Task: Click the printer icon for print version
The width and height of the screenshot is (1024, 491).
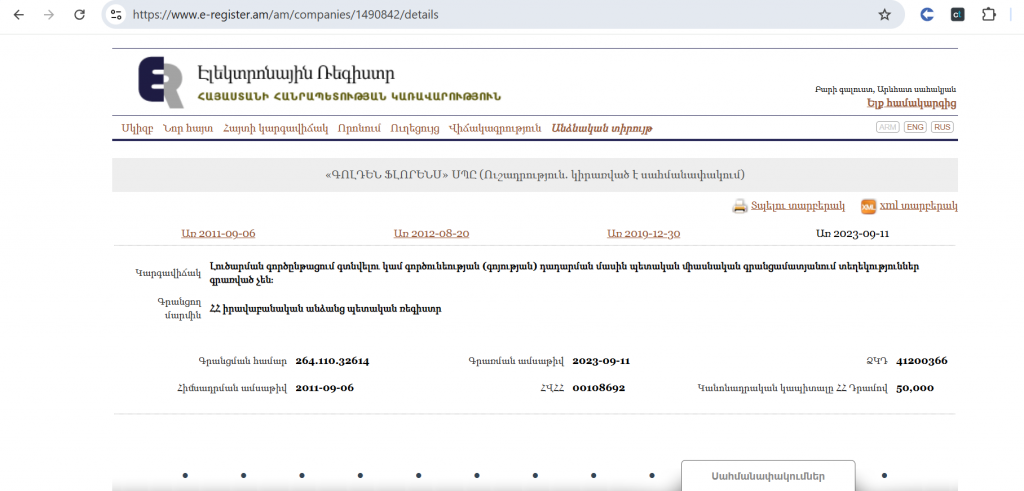Action: click(740, 206)
